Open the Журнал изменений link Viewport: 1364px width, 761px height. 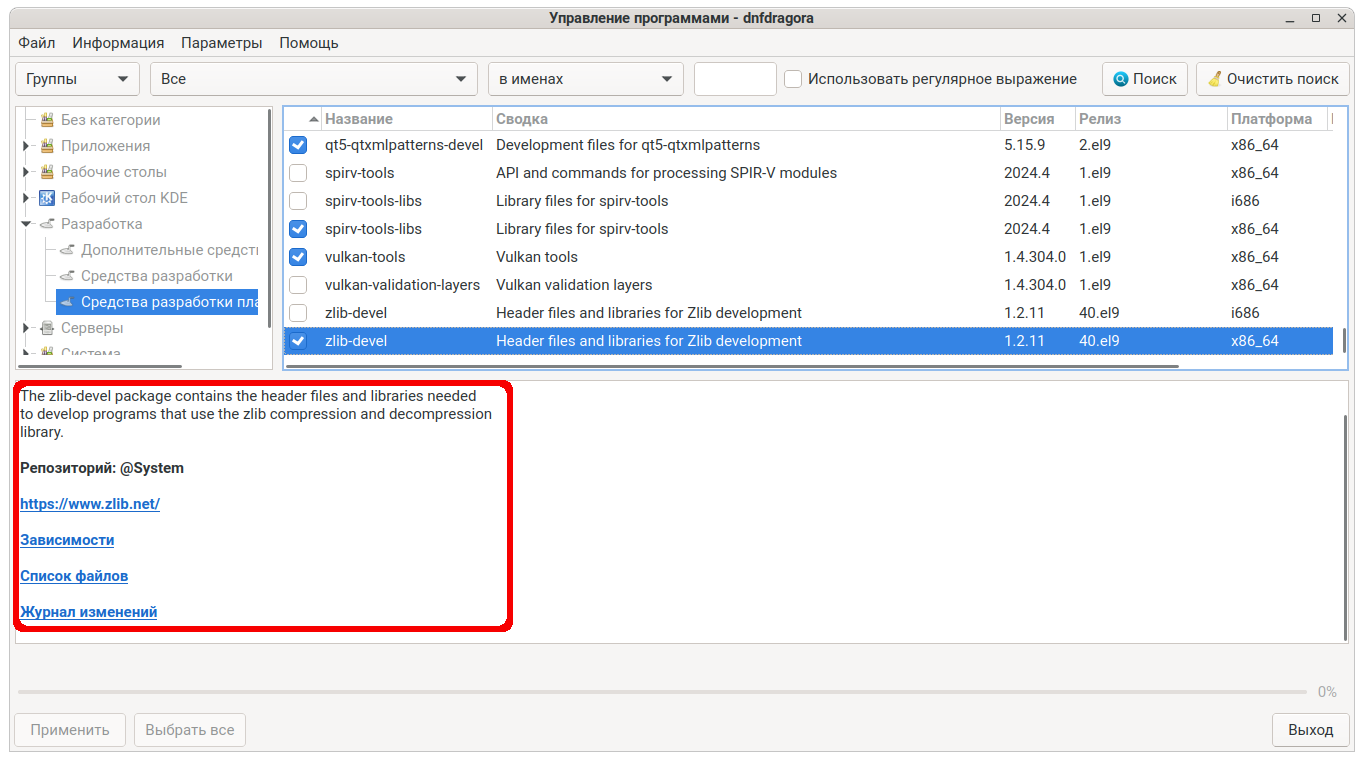88,612
